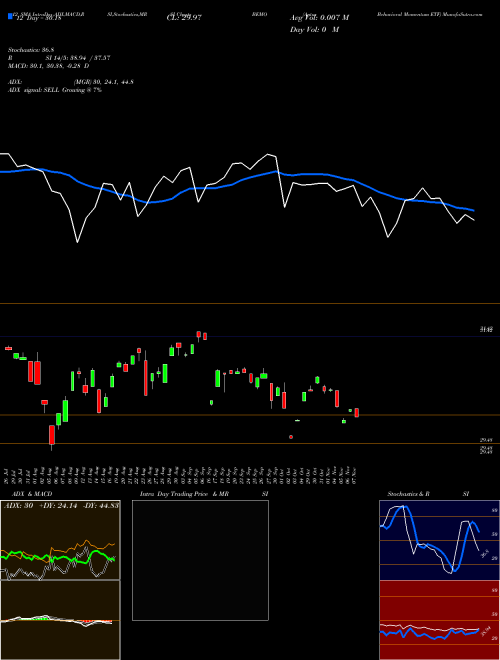
Task: Click the last red candlestick on the chart
Action: [357, 412]
